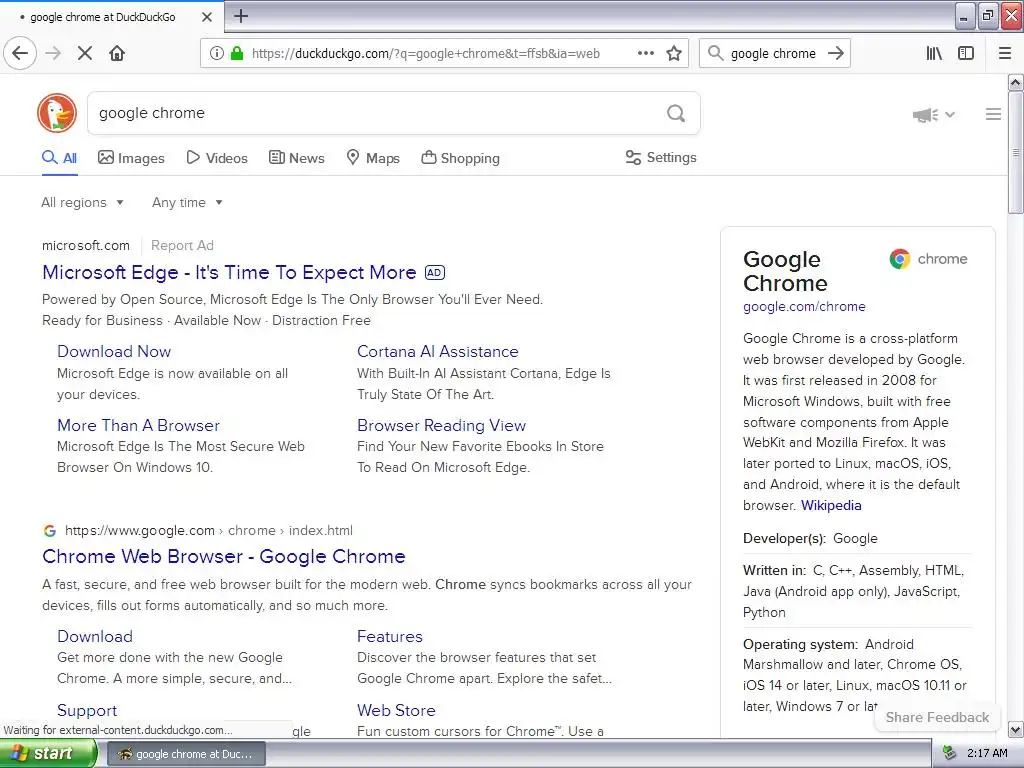This screenshot has height=768, width=1024.
Task: Click the scrollbar up arrow
Action: coord(1015,82)
